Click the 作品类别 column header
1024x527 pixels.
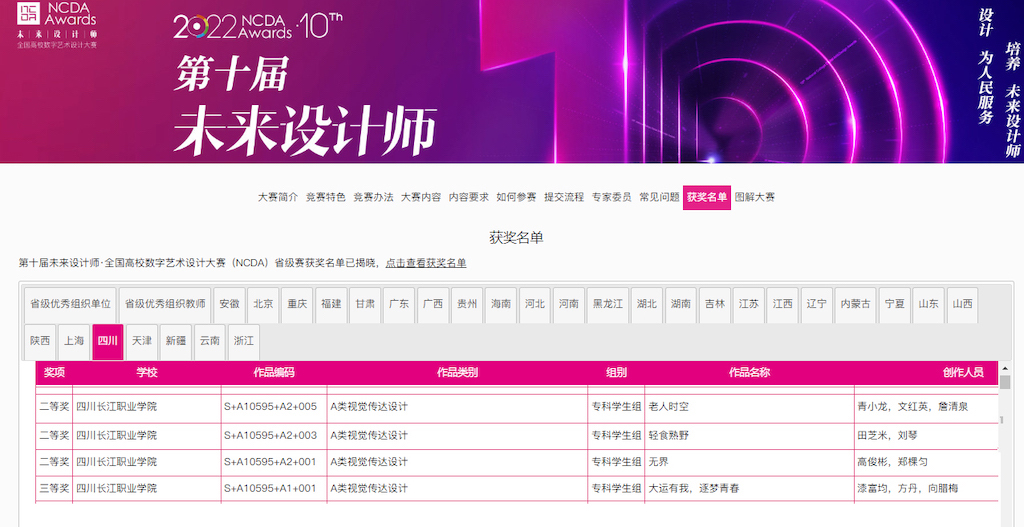coord(457,373)
